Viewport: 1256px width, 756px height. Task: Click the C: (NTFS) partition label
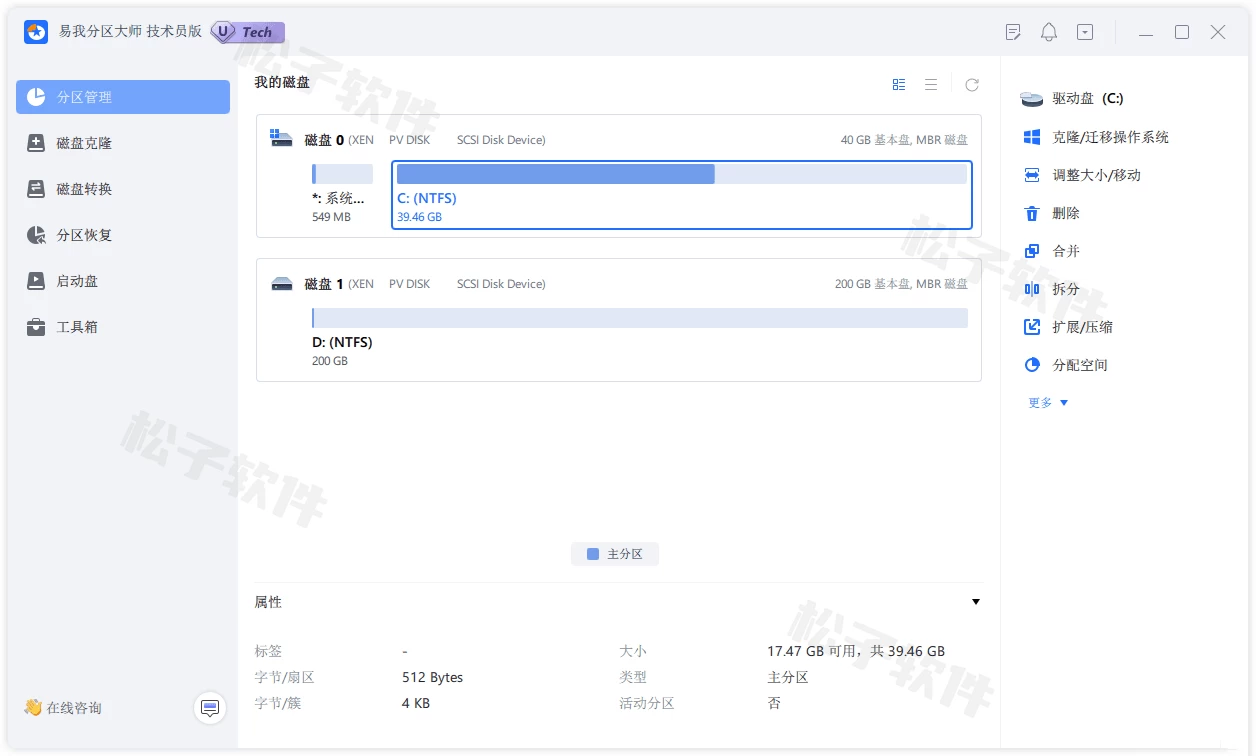pyautogui.click(x=427, y=198)
